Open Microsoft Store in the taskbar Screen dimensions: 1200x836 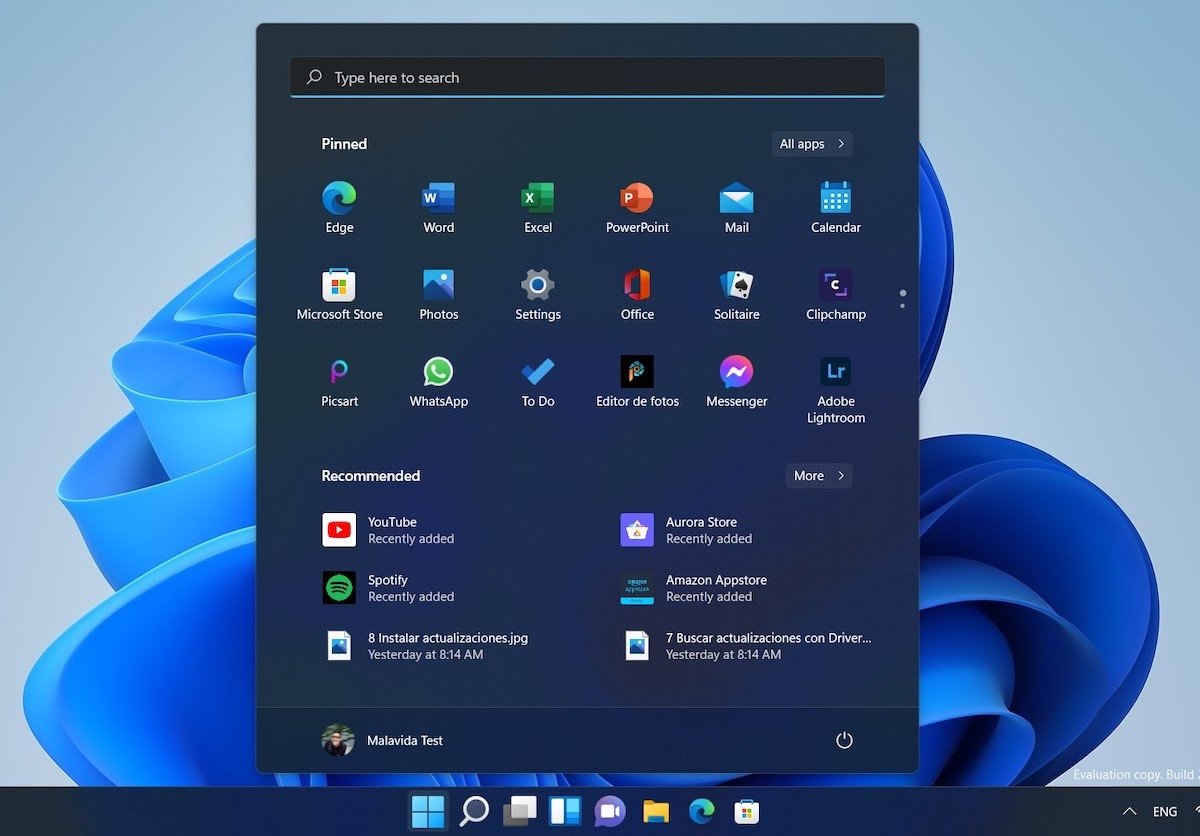point(747,811)
